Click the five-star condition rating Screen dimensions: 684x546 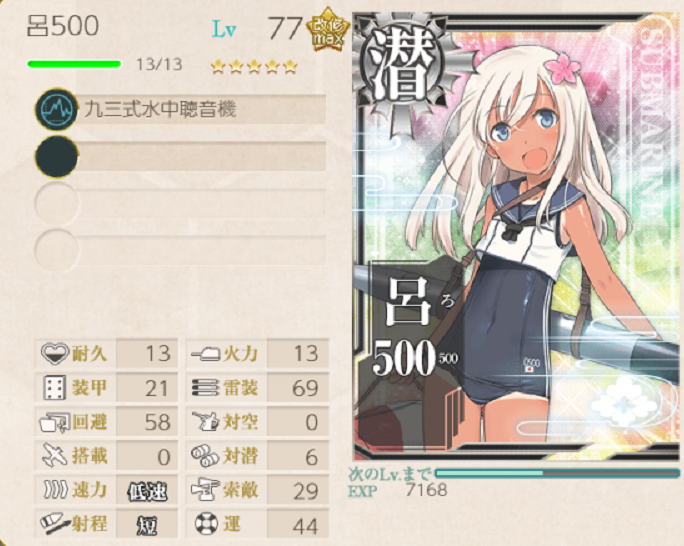click(254, 67)
